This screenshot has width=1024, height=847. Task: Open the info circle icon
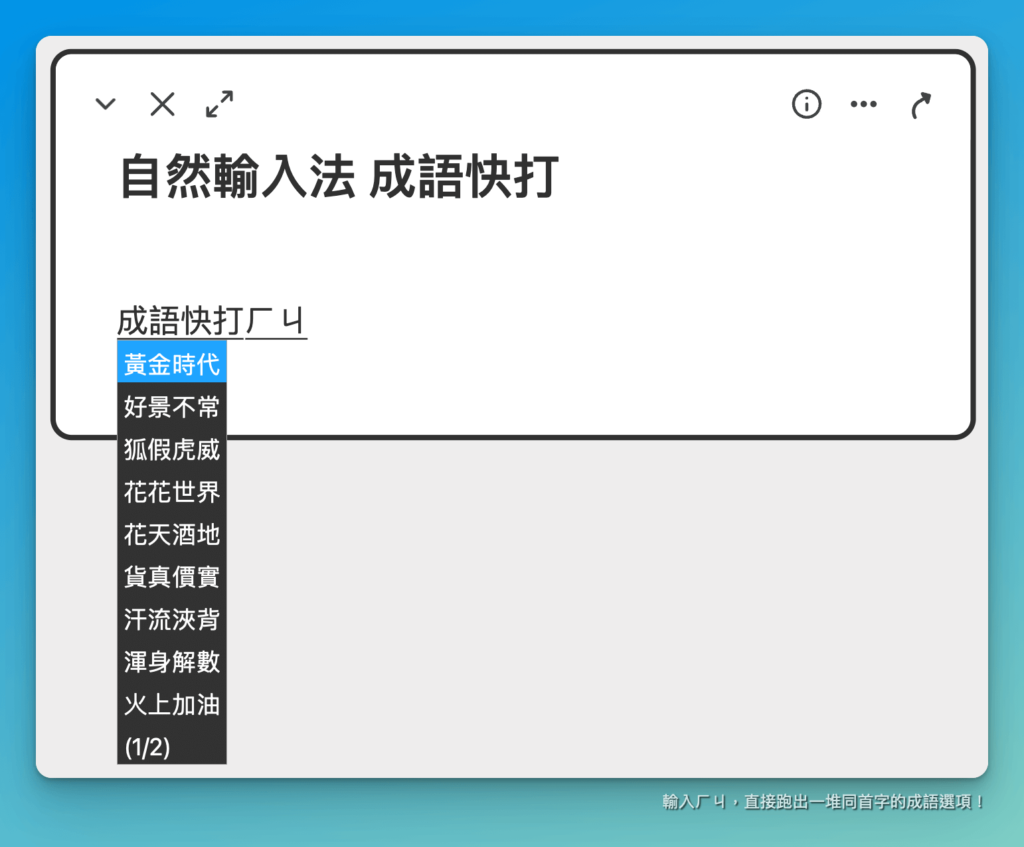(807, 104)
